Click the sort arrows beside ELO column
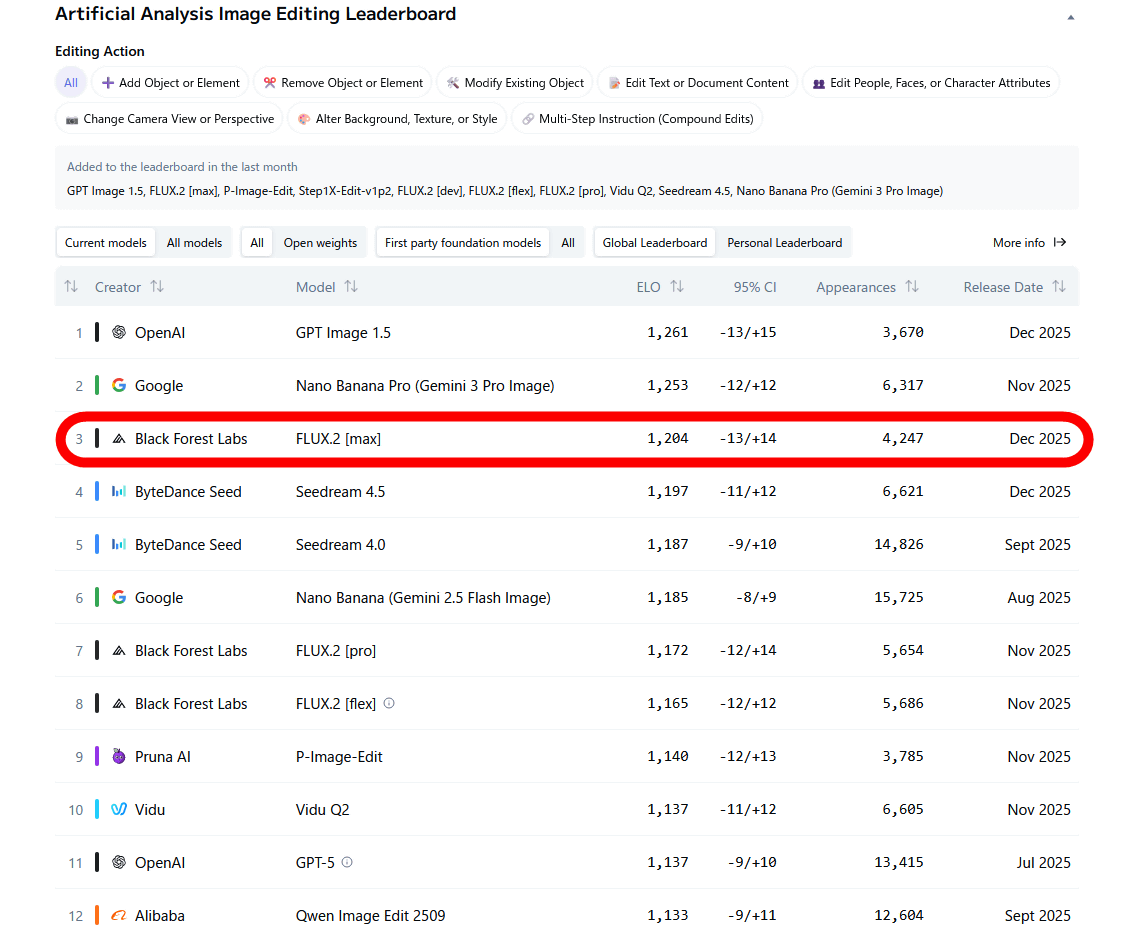The height and width of the screenshot is (939, 1146). pos(677,287)
